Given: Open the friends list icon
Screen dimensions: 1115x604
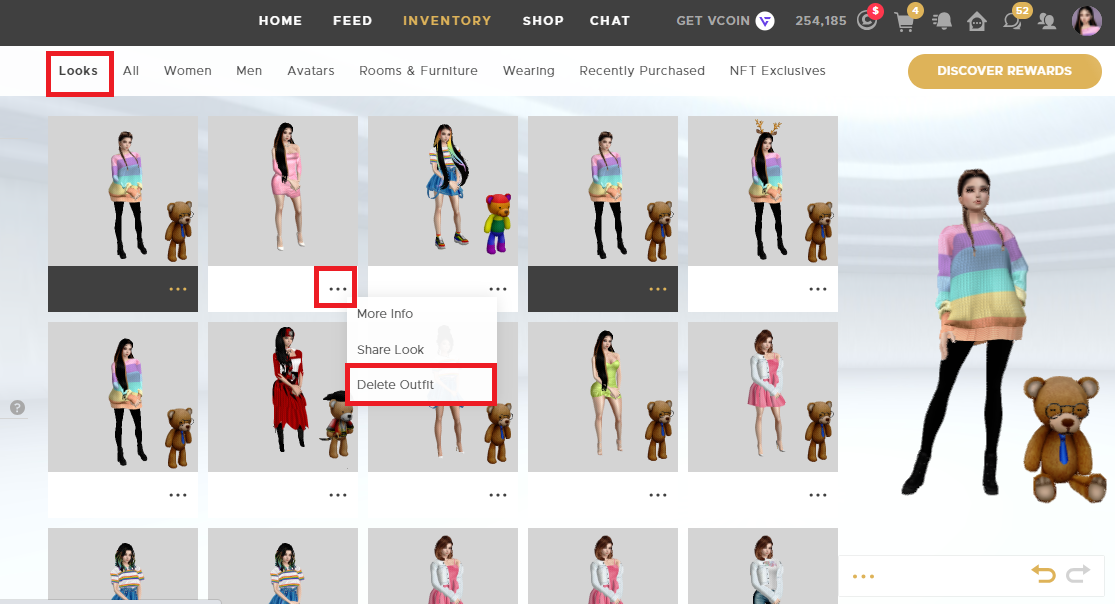Looking at the screenshot, I should tap(1046, 21).
